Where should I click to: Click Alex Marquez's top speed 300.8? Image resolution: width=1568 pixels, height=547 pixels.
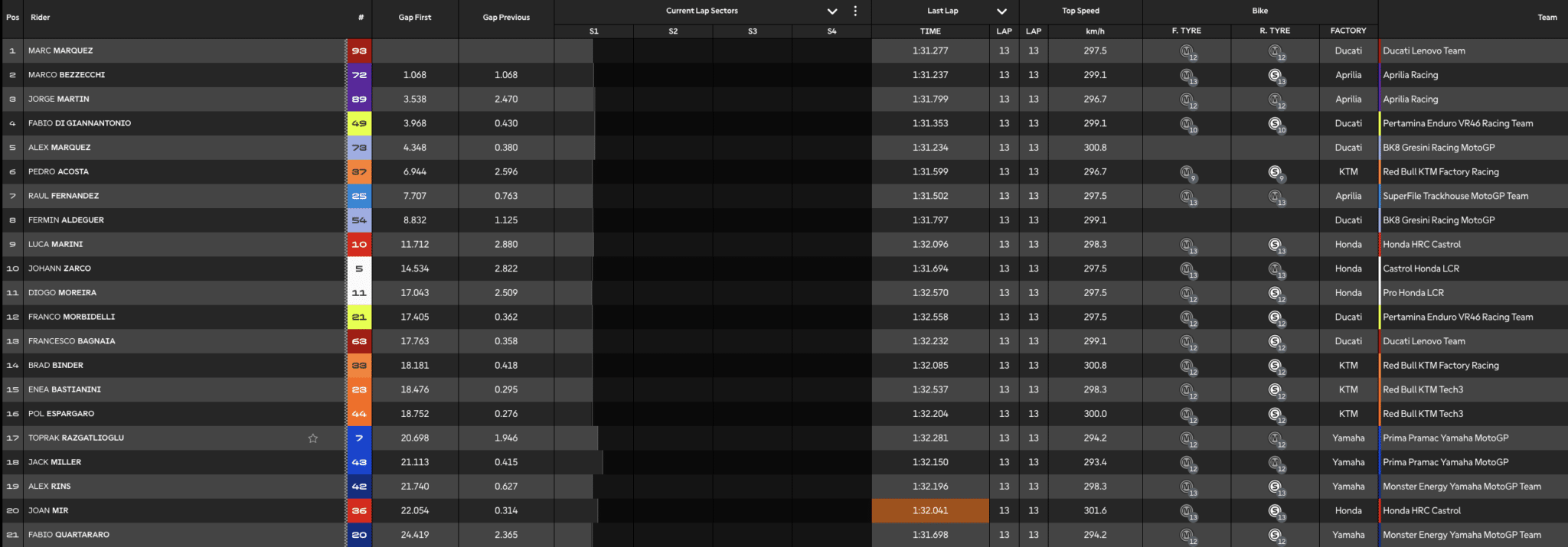(x=1096, y=148)
